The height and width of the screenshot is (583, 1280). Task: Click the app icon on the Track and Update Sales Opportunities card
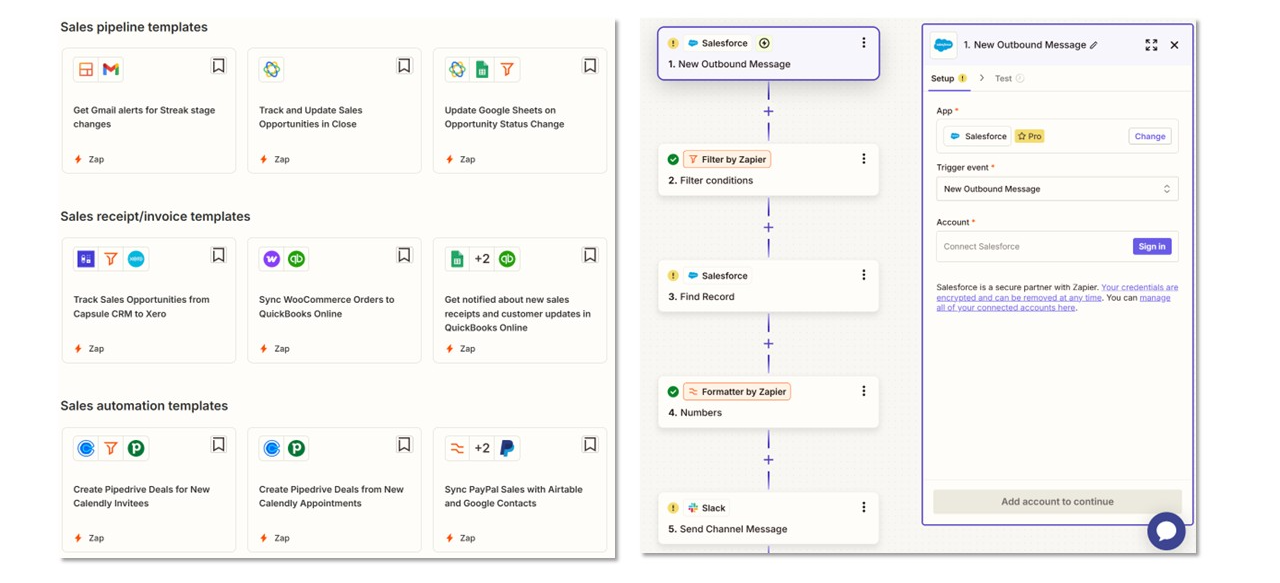click(x=271, y=69)
